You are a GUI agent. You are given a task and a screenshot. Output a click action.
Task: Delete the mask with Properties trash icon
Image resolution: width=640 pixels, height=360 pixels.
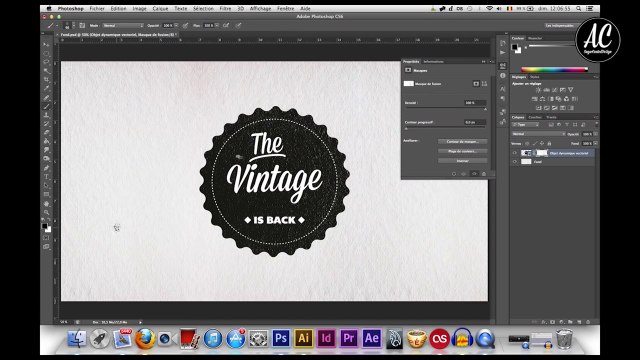pos(484,174)
